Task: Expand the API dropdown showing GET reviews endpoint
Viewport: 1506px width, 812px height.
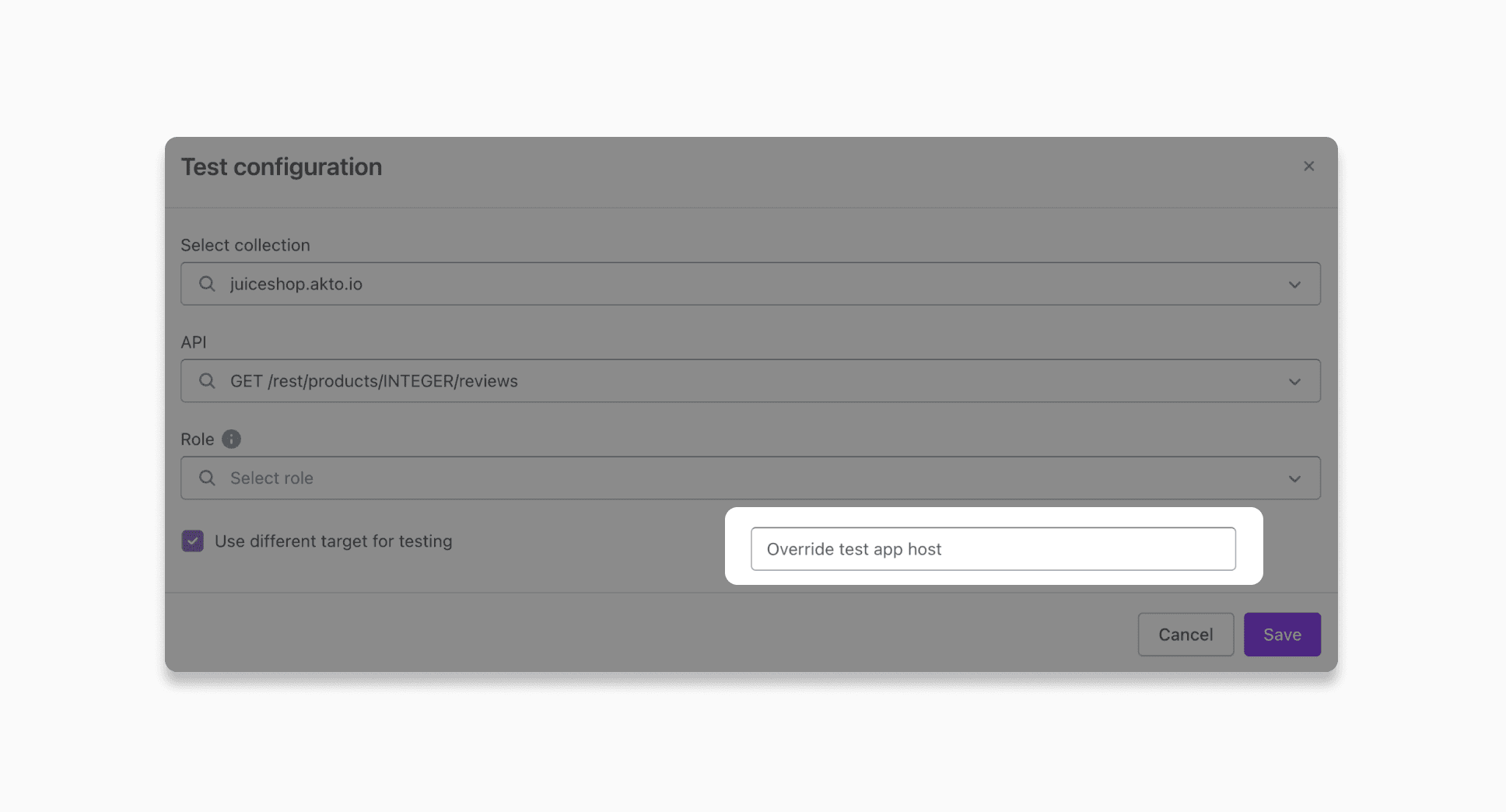Action: click(x=1294, y=381)
